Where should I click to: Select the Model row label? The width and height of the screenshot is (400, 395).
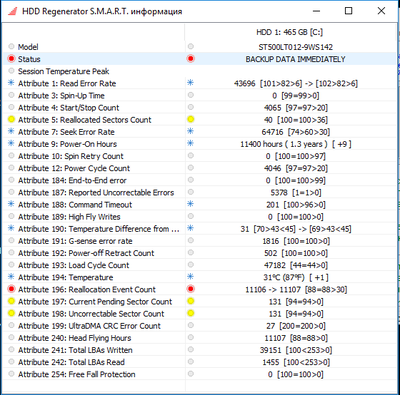tap(28, 47)
